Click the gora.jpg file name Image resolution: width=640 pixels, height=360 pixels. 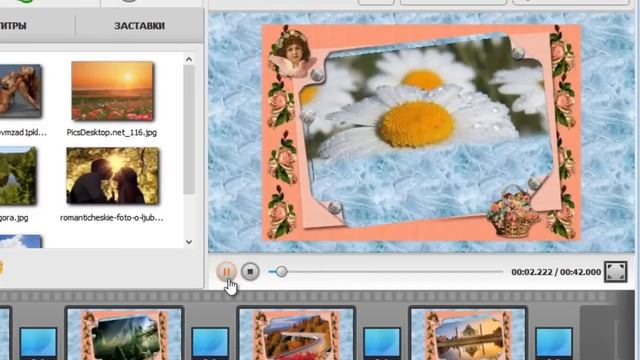[x=14, y=218]
